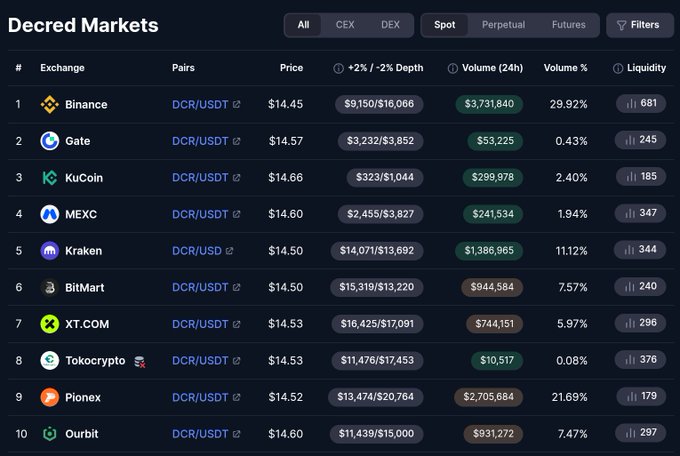This screenshot has width=680, height=456.
Task: Click the external link icon in the Binance row
Action: (x=236, y=104)
